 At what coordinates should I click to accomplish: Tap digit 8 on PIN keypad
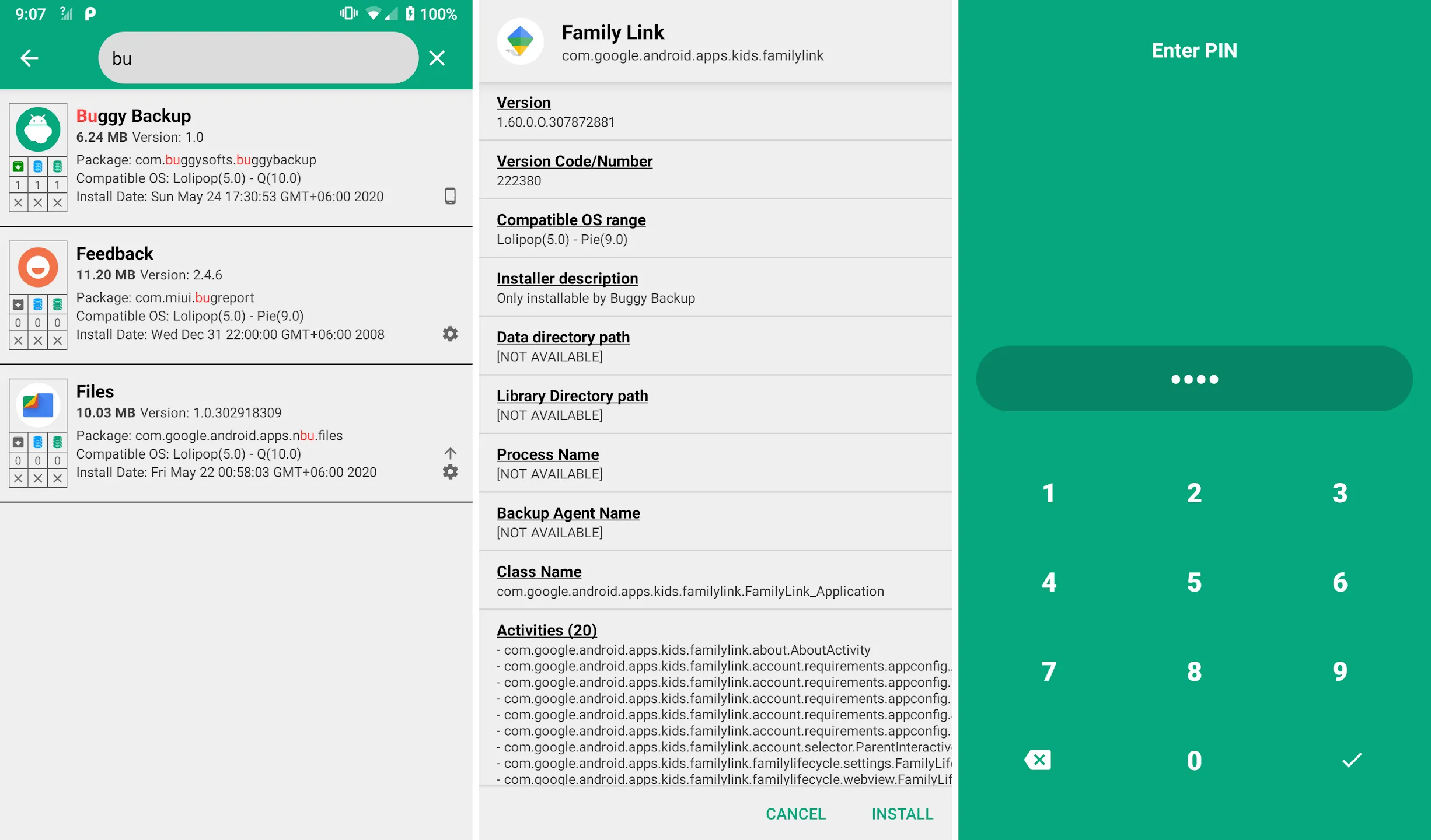pos(1194,671)
